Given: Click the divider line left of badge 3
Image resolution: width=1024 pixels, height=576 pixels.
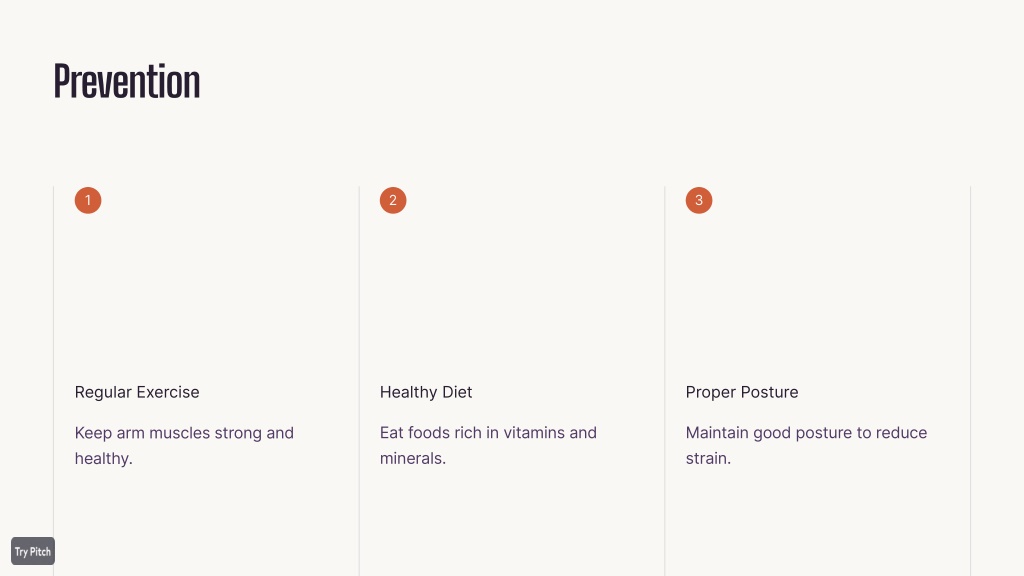Looking at the screenshot, I should [665, 381].
